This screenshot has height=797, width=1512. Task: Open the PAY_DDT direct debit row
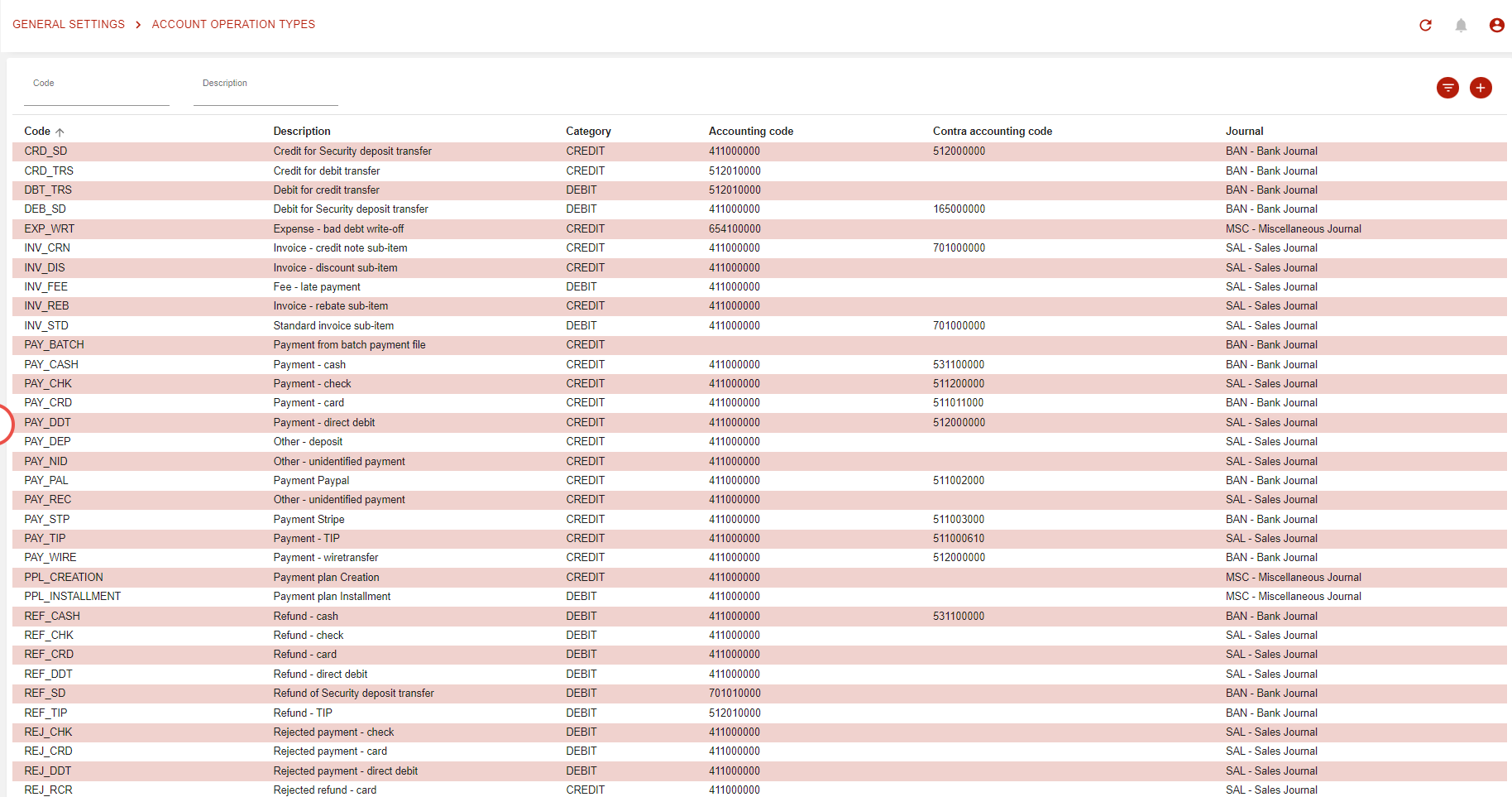(48, 423)
